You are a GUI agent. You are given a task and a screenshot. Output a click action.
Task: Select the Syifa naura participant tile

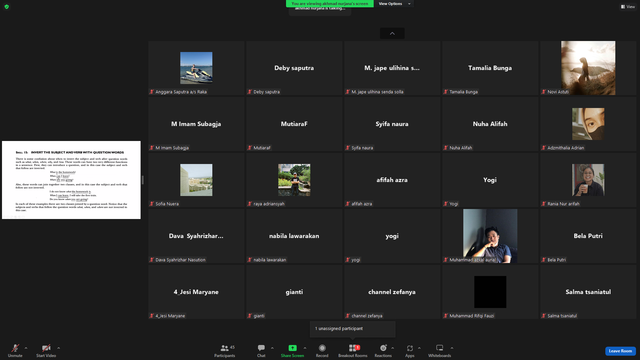[x=392, y=124]
